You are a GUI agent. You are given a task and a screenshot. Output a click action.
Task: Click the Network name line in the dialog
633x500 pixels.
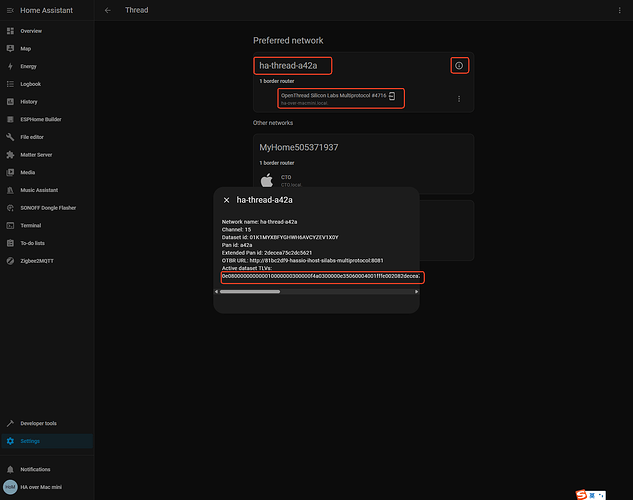coord(259,222)
